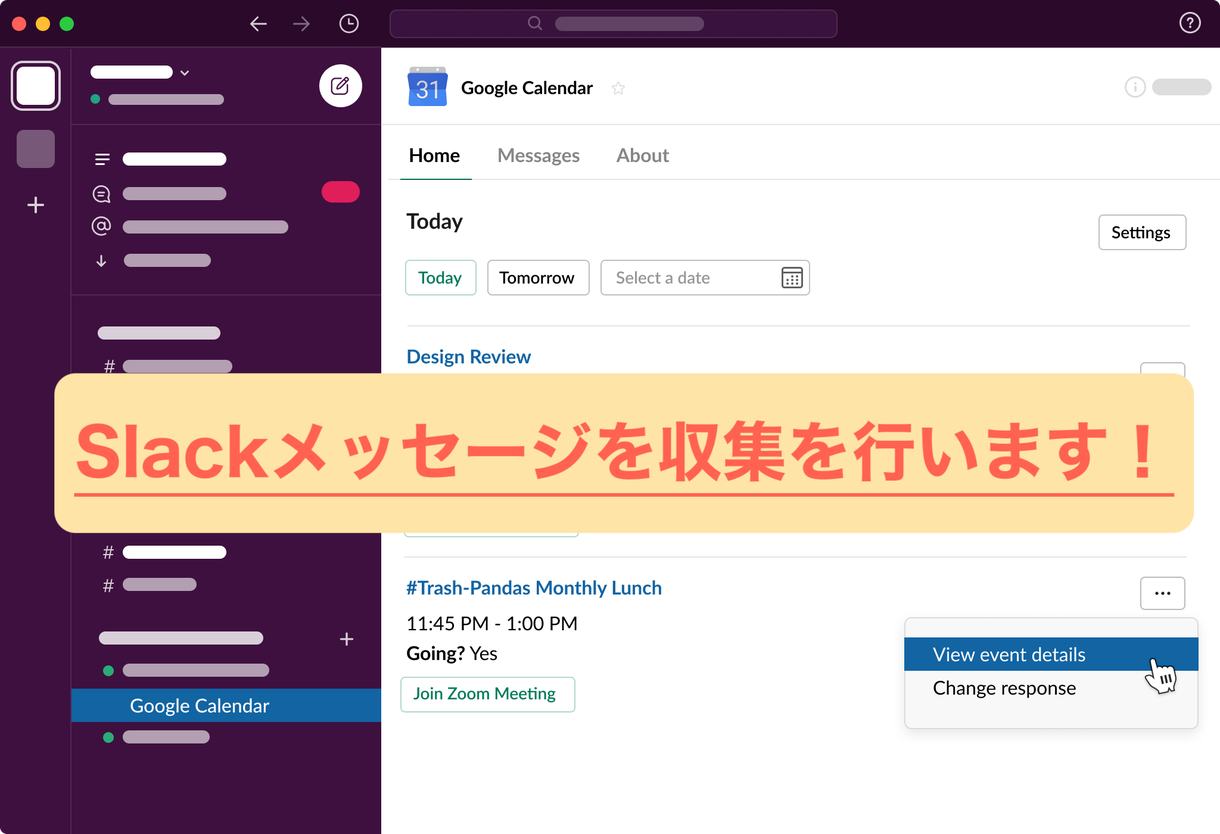This screenshot has height=834, width=1220.
Task: Open Settings for the calendar view
Action: pyautogui.click(x=1142, y=232)
